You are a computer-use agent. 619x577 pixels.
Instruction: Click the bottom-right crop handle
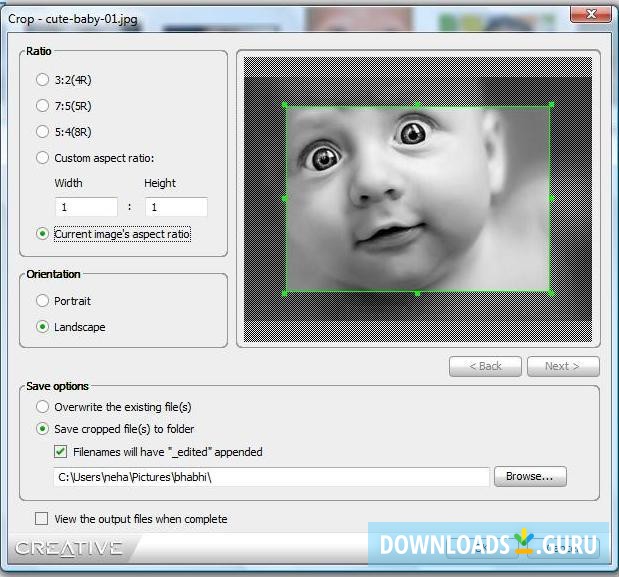pyautogui.click(x=551, y=293)
